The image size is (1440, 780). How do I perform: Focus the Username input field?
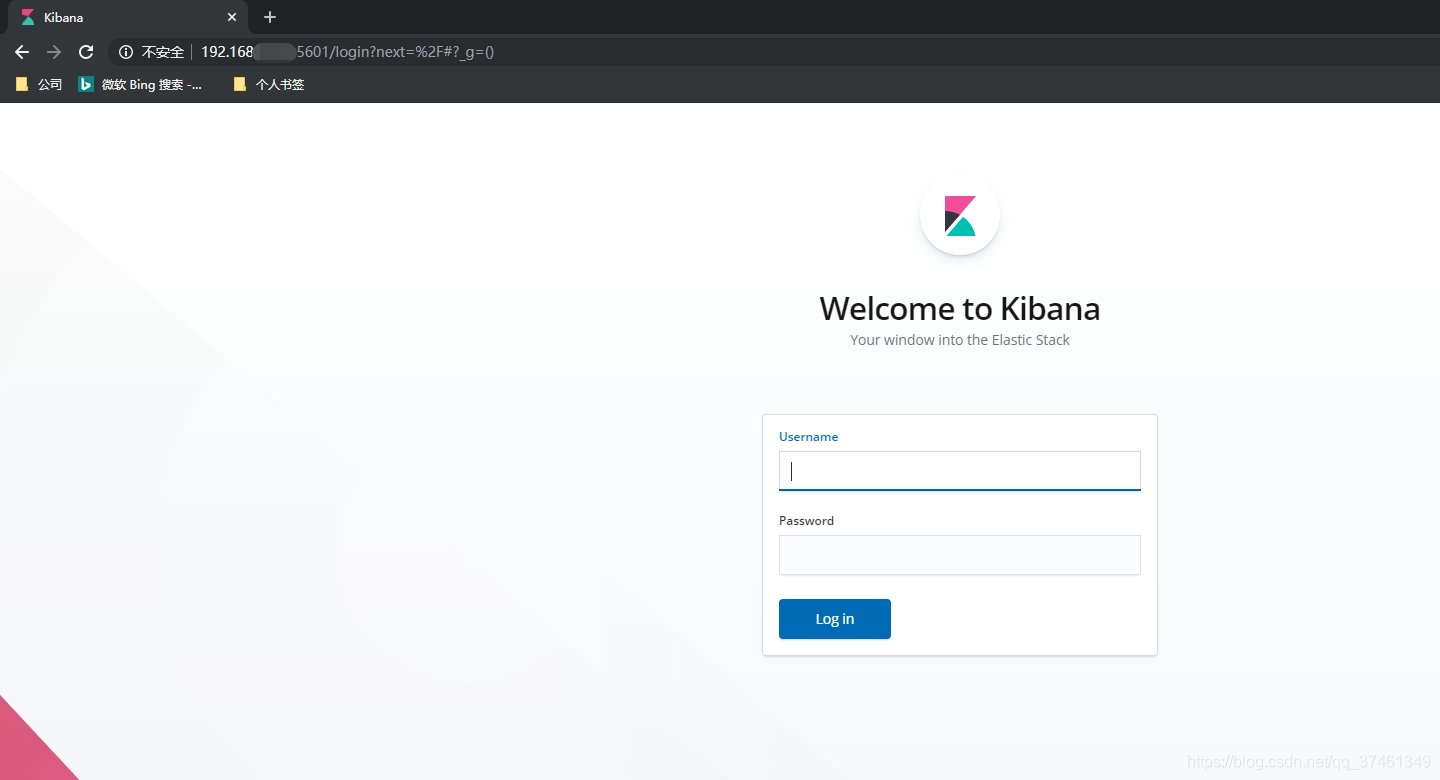pos(960,471)
